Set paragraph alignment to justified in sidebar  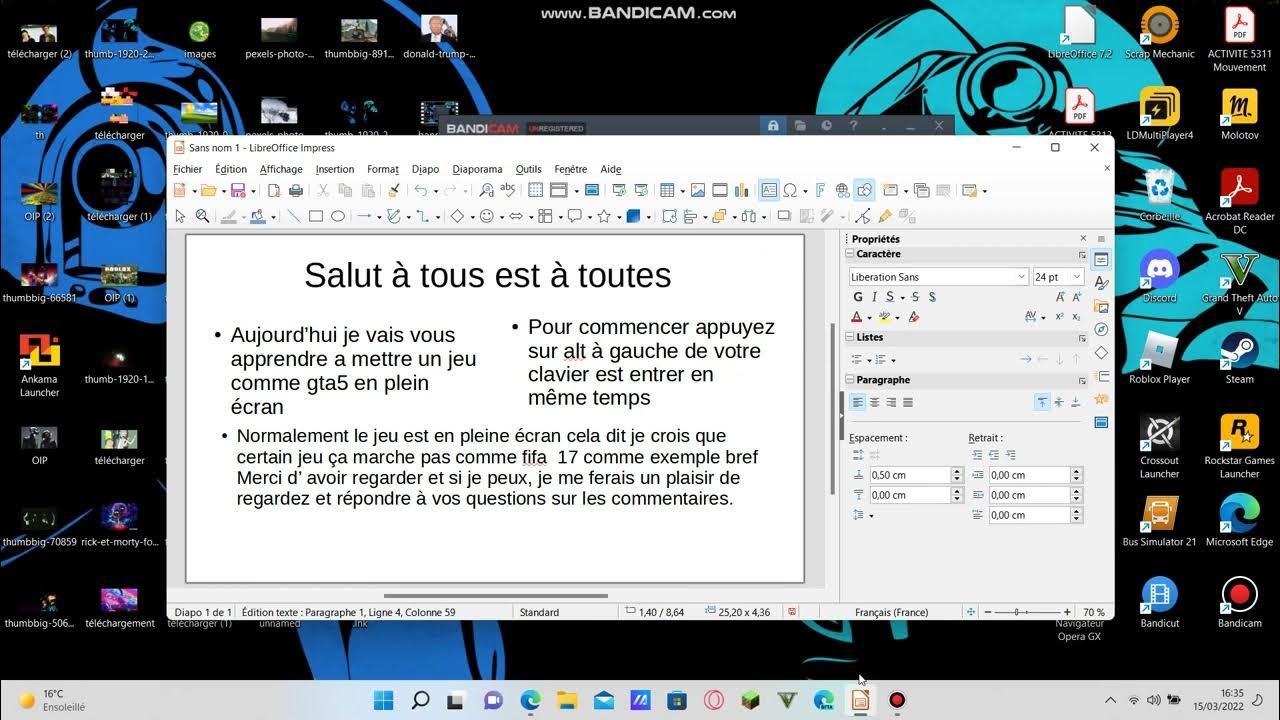(908, 402)
